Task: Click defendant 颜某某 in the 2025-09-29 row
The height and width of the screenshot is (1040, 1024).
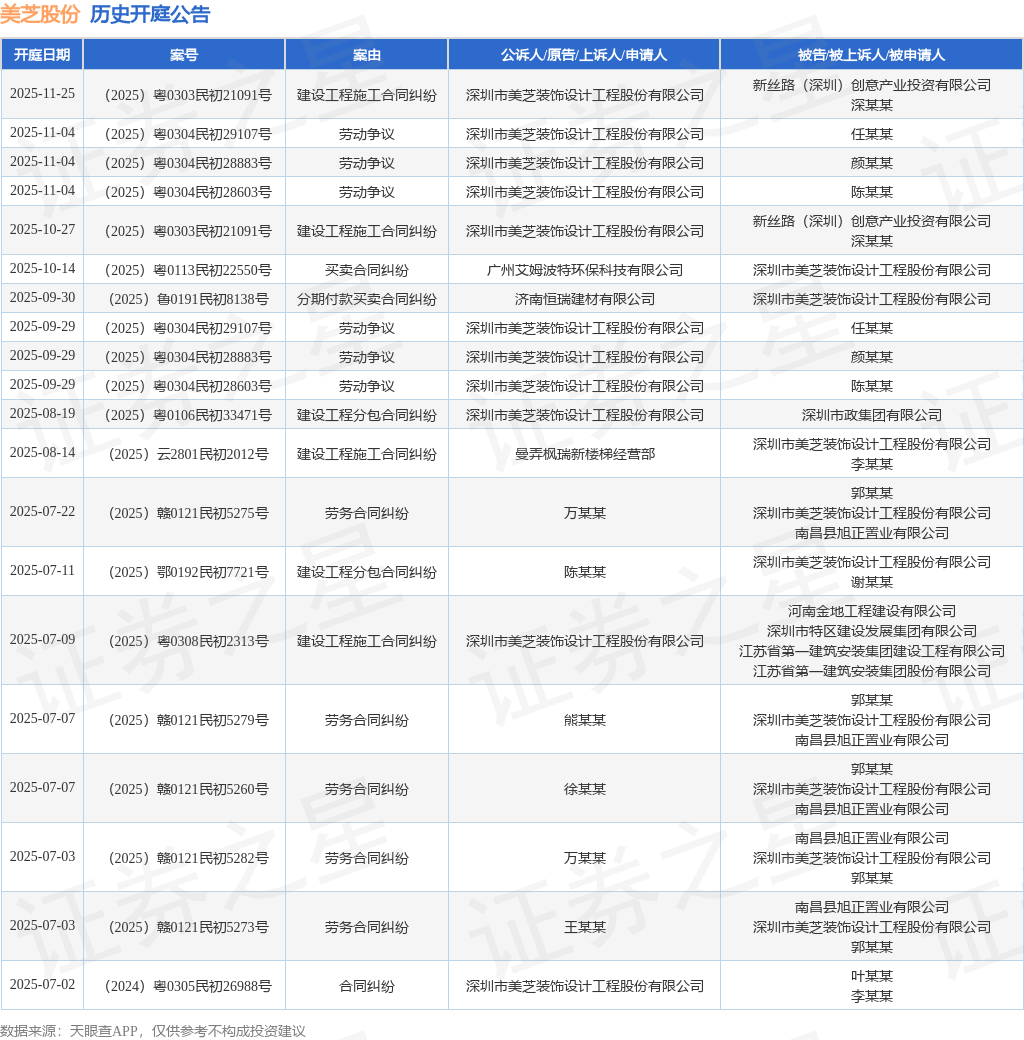Action: click(871, 358)
